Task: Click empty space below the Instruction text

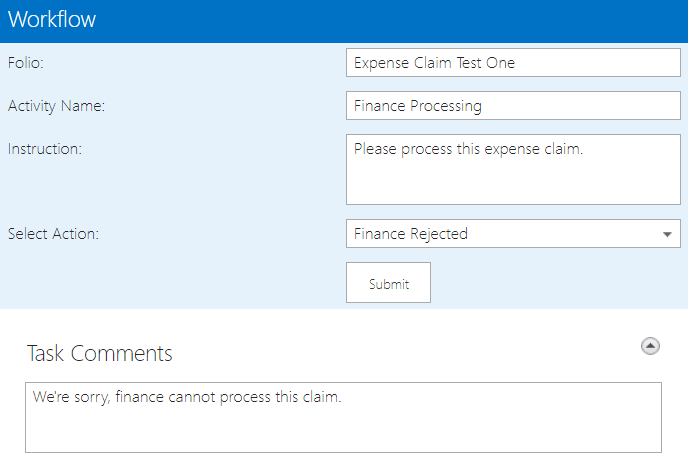Action: [x=512, y=185]
